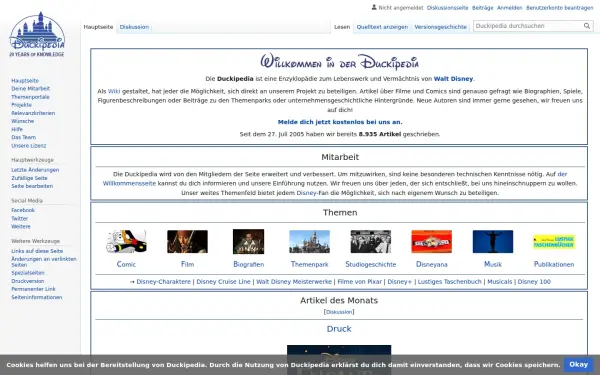Click Melde dich jetzt kostenlos bei uns an
This screenshot has width=600, height=375.
click(340, 122)
